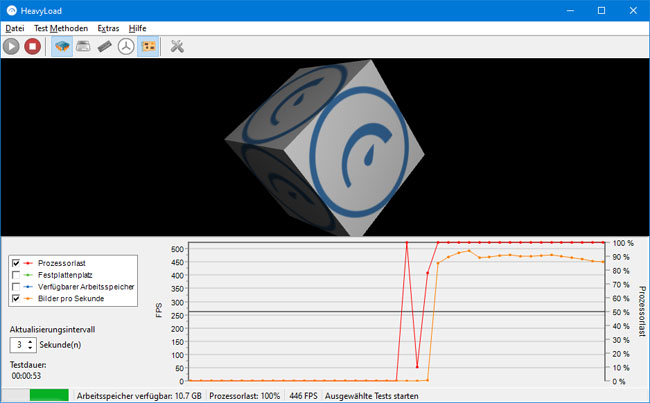Image resolution: width=650 pixels, height=403 pixels.
Task: Open the Test Methoden menu
Action: click(x=61, y=28)
